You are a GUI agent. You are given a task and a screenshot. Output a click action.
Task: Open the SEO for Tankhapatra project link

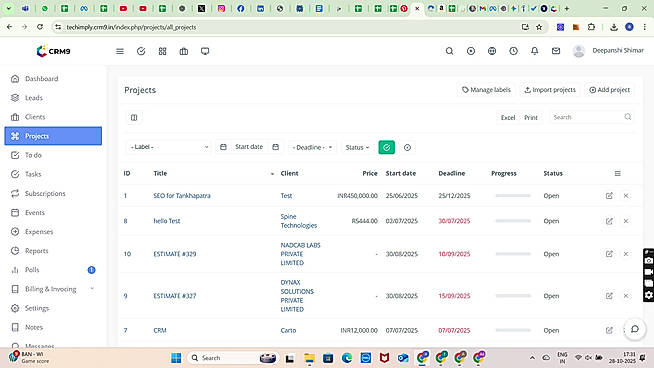click(182, 196)
